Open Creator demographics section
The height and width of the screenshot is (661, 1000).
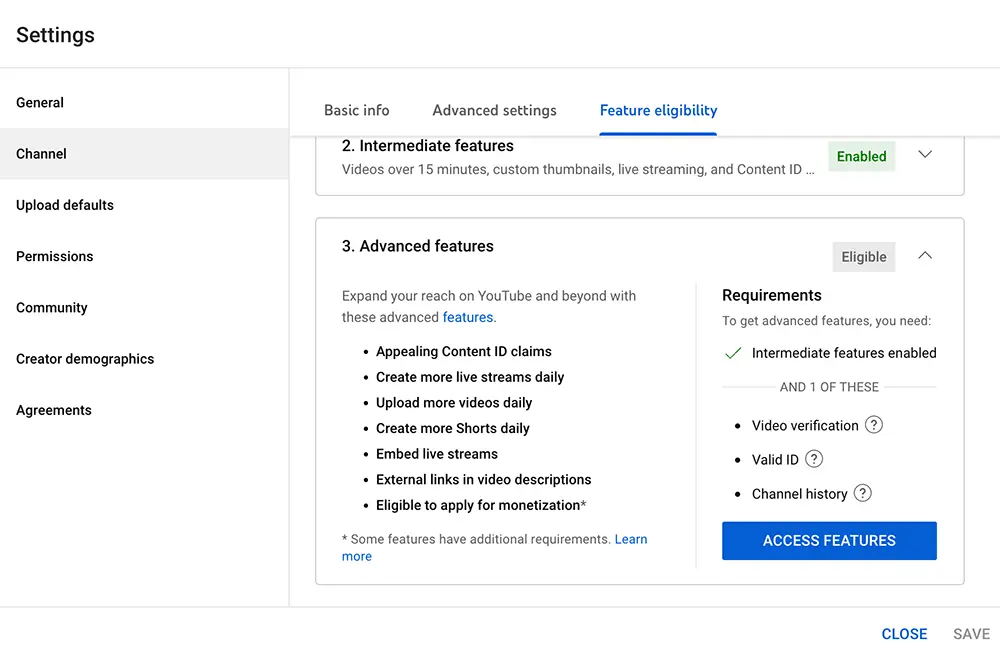[x=85, y=359]
